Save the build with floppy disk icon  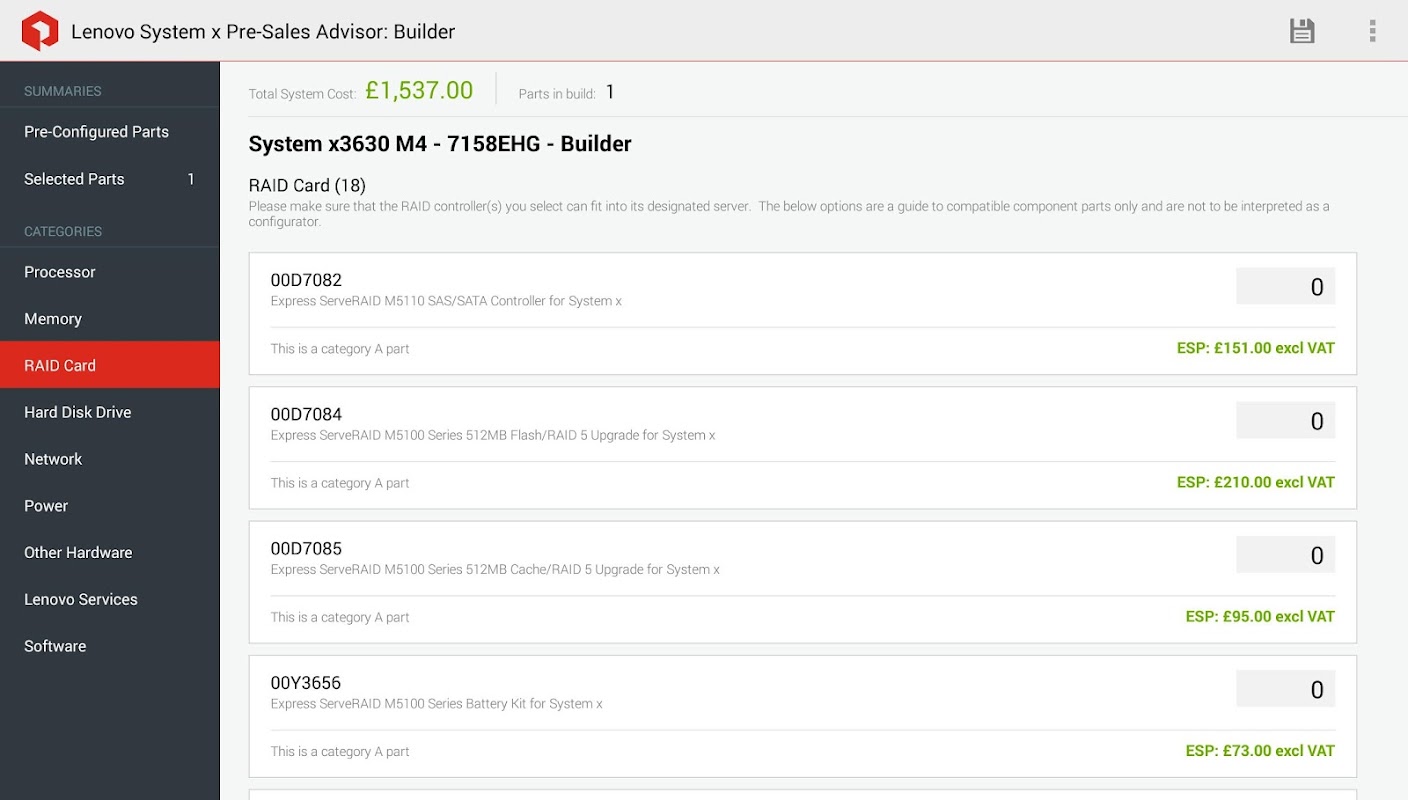click(1302, 31)
